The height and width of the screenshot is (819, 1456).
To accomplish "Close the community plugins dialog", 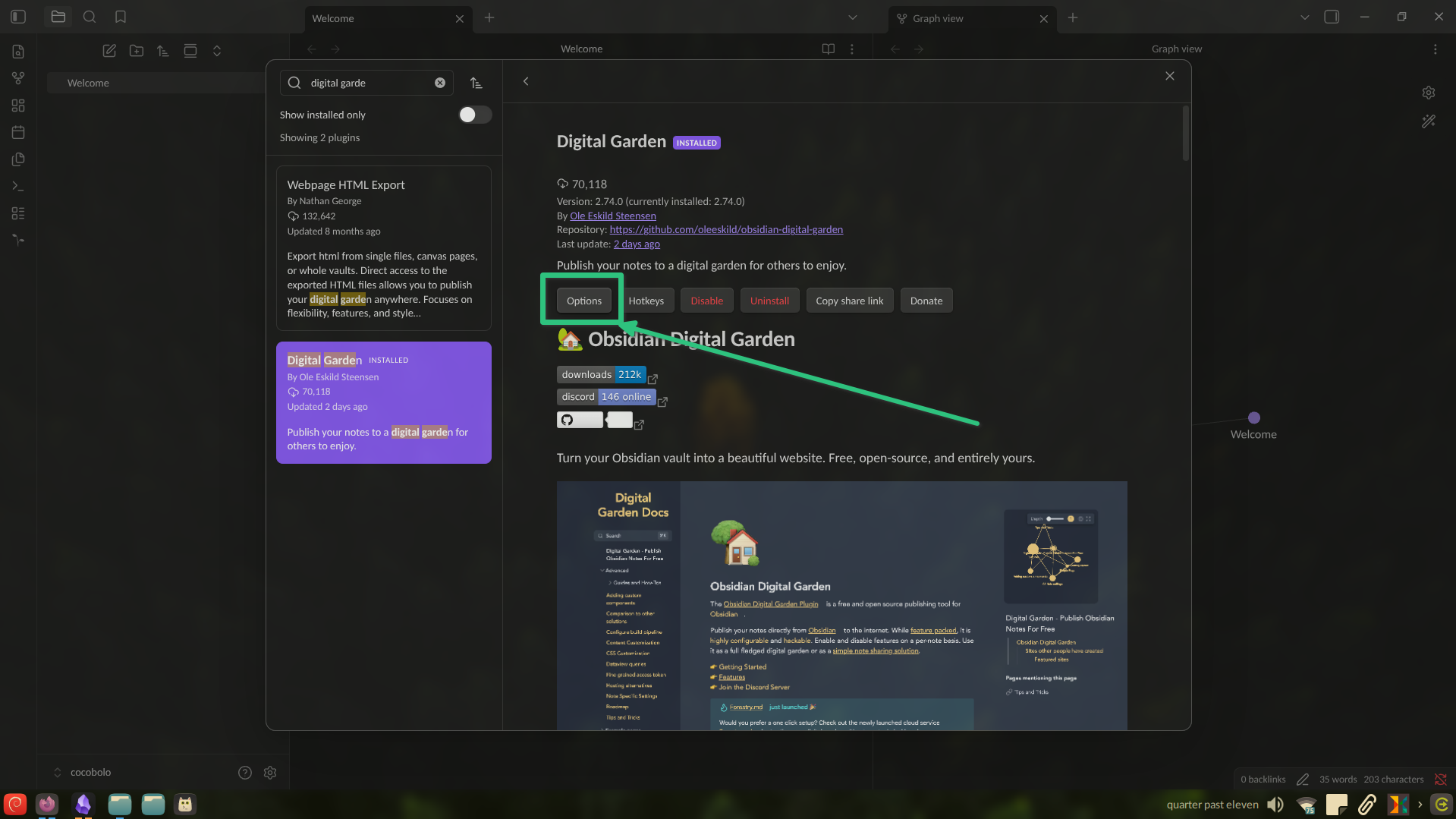I will click(1170, 76).
